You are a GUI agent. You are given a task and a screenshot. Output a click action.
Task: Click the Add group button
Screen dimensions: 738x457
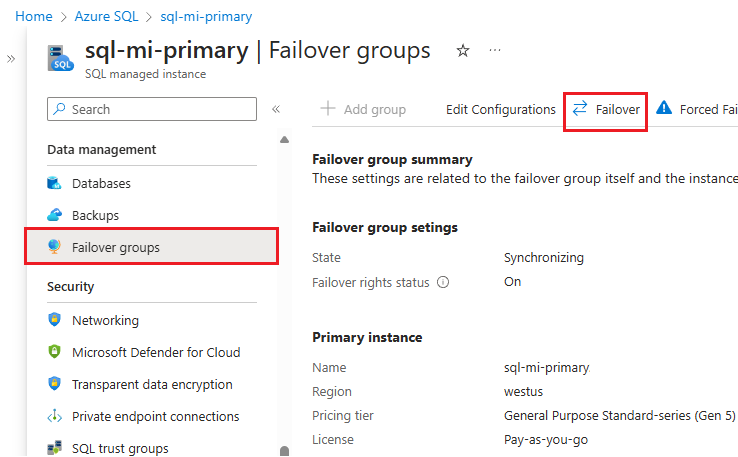(363, 109)
